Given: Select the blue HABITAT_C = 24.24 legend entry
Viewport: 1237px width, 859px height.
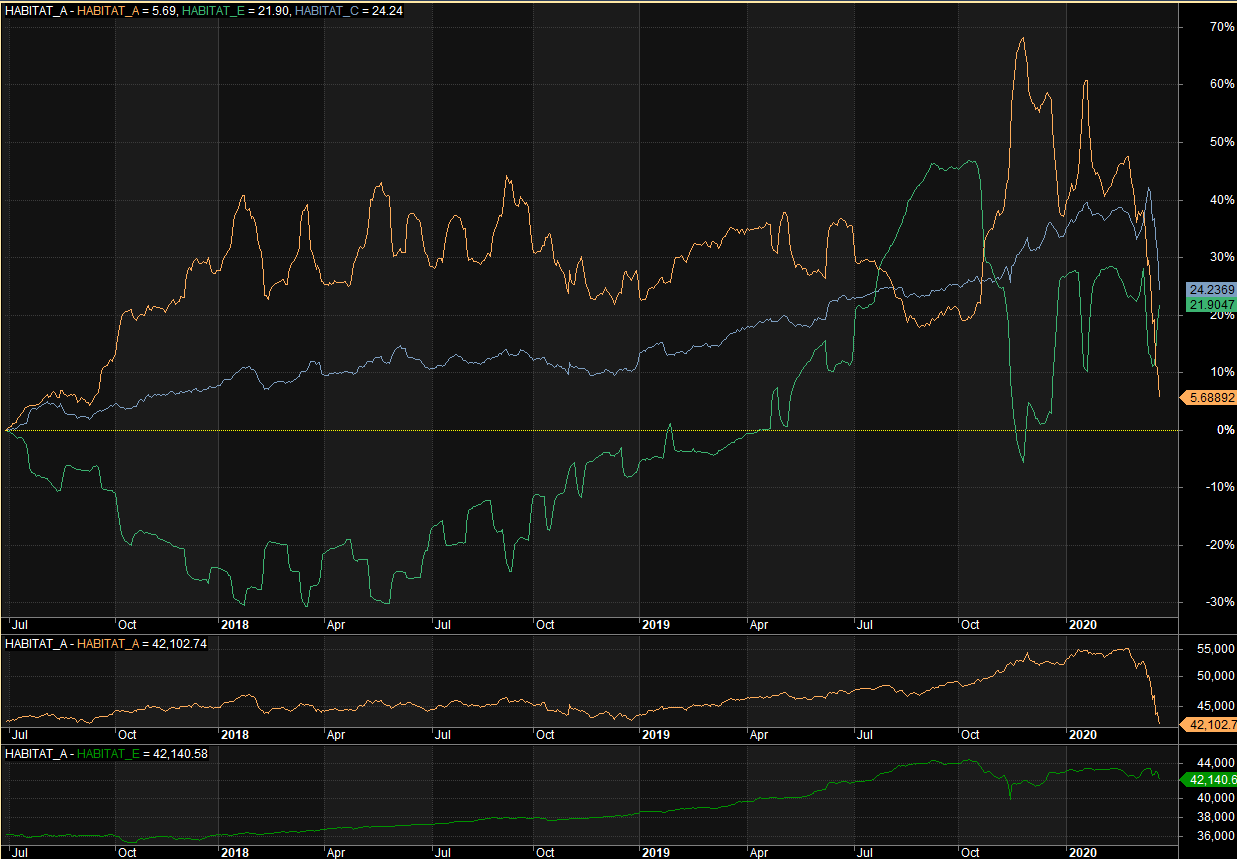Looking at the screenshot, I should 347,10.
